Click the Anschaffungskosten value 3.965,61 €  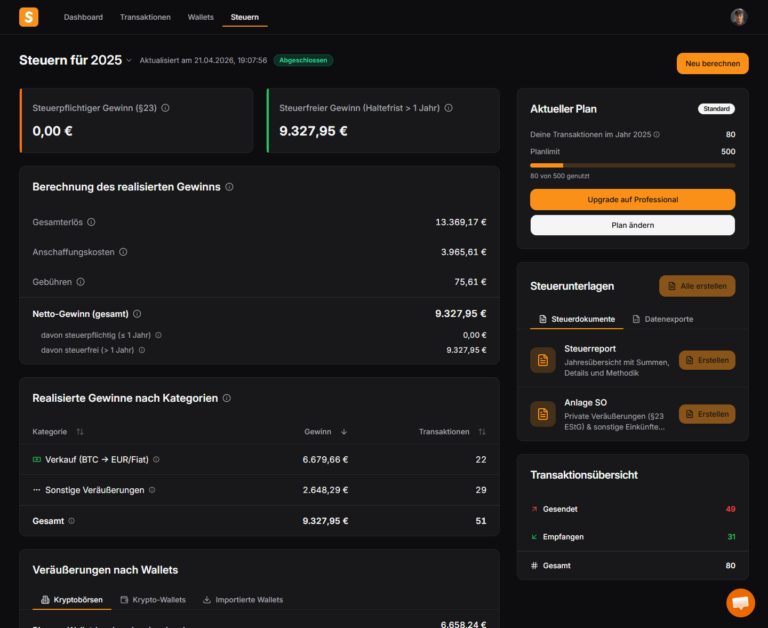click(463, 252)
